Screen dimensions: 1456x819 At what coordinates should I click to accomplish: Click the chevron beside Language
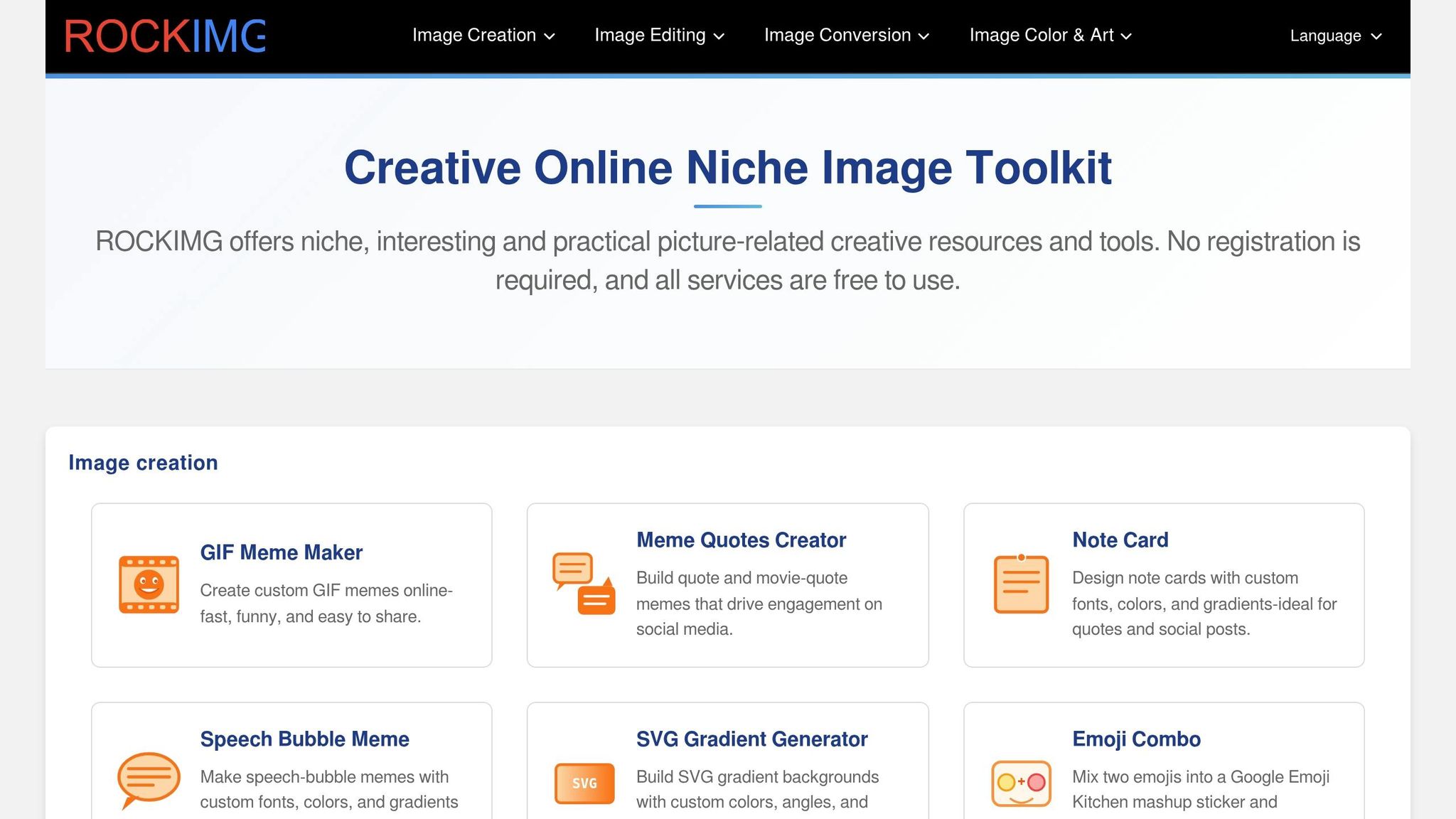coord(1376,36)
